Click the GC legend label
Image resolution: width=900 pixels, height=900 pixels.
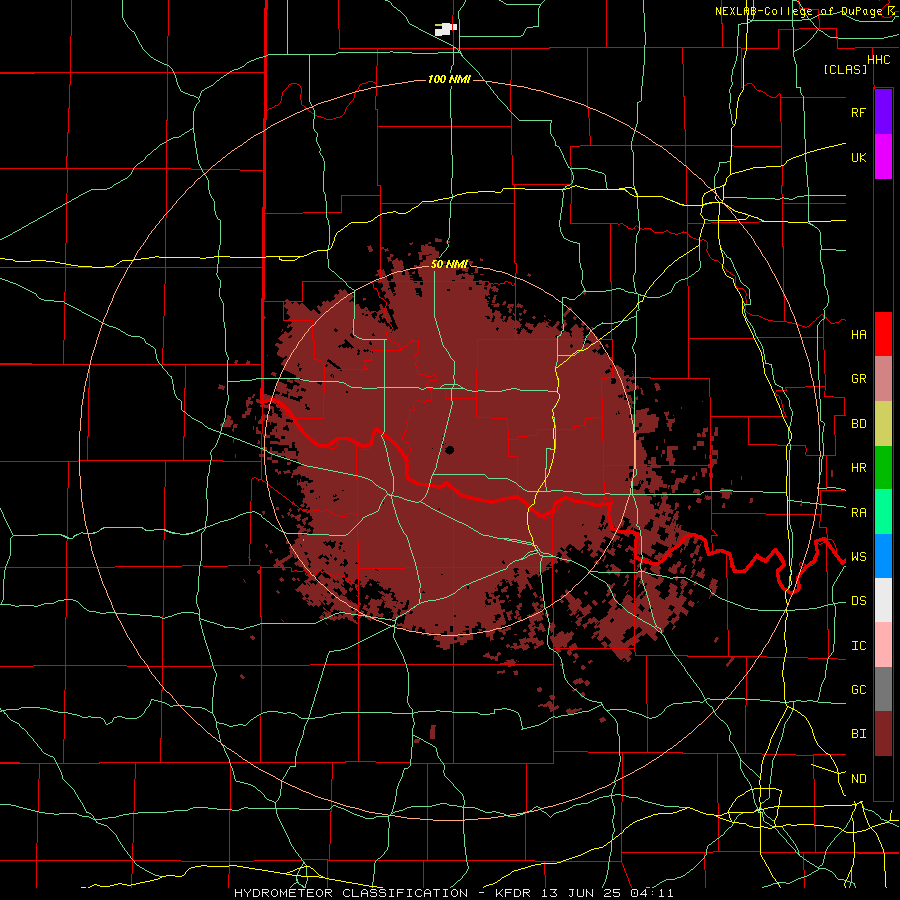point(858,689)
